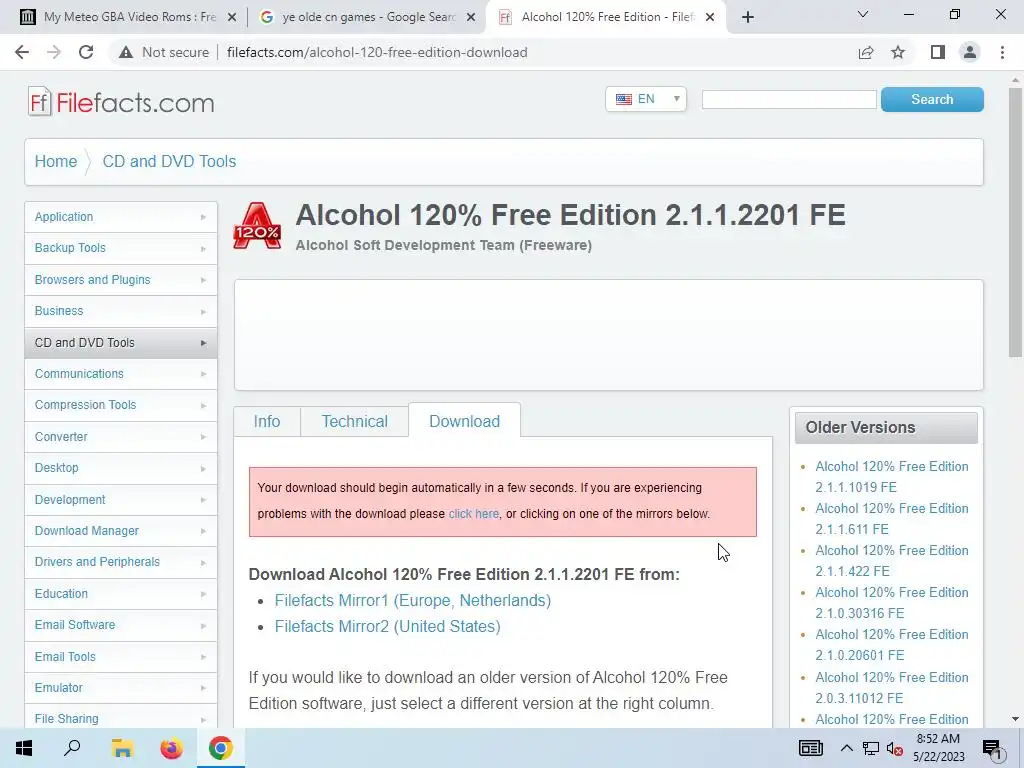Open news and interests taskbar icon

(810, 748)
